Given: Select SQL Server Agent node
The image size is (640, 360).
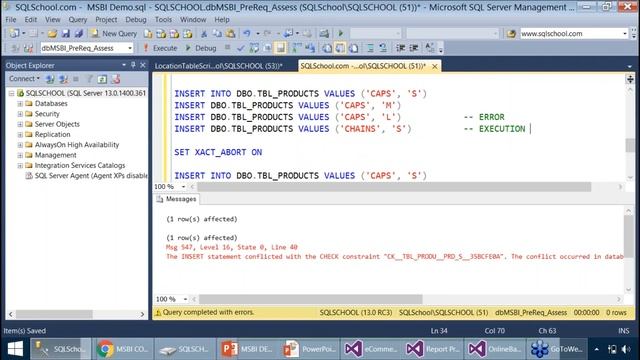Looking at the screenshot, I should coord(91,176).
